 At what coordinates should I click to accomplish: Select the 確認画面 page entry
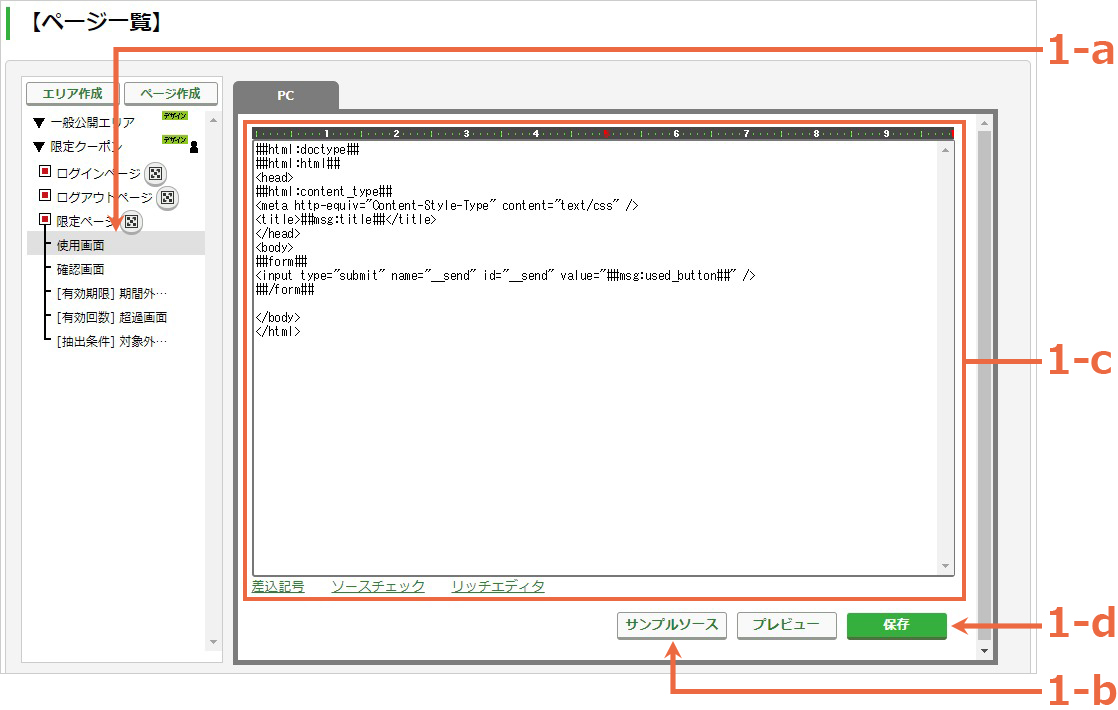click(81, 269)
